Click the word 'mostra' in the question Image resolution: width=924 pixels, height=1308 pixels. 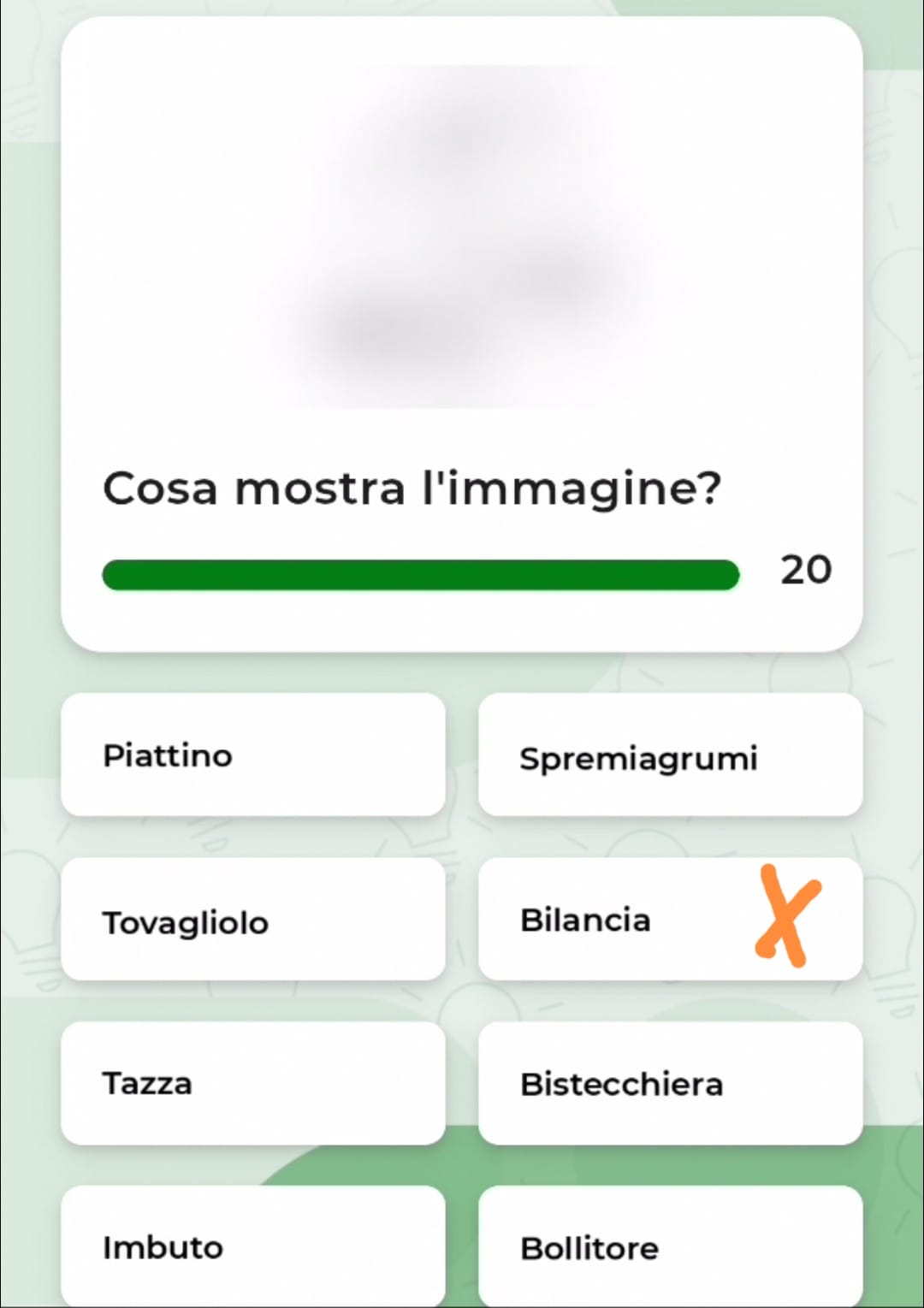point(319,489)
